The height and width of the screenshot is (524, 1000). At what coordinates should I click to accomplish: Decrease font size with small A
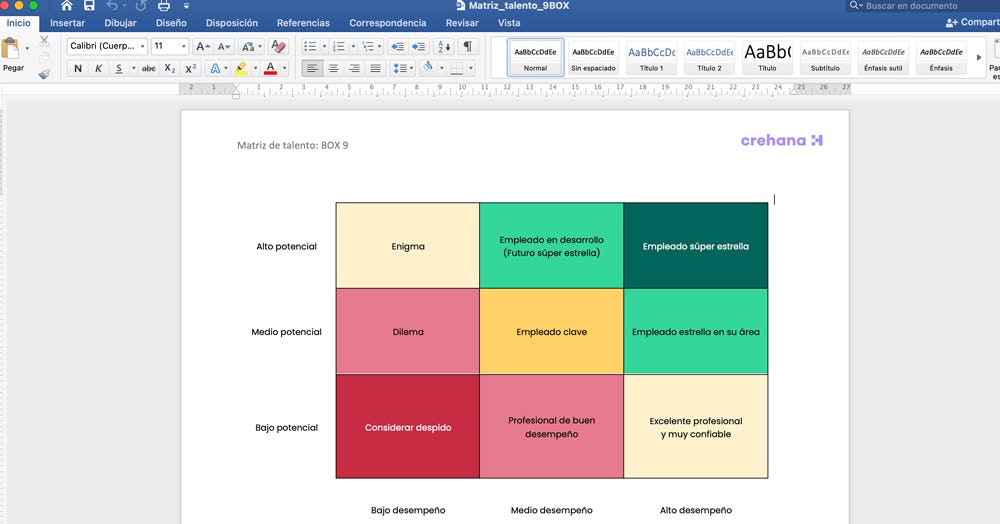(x=223, y=47)
